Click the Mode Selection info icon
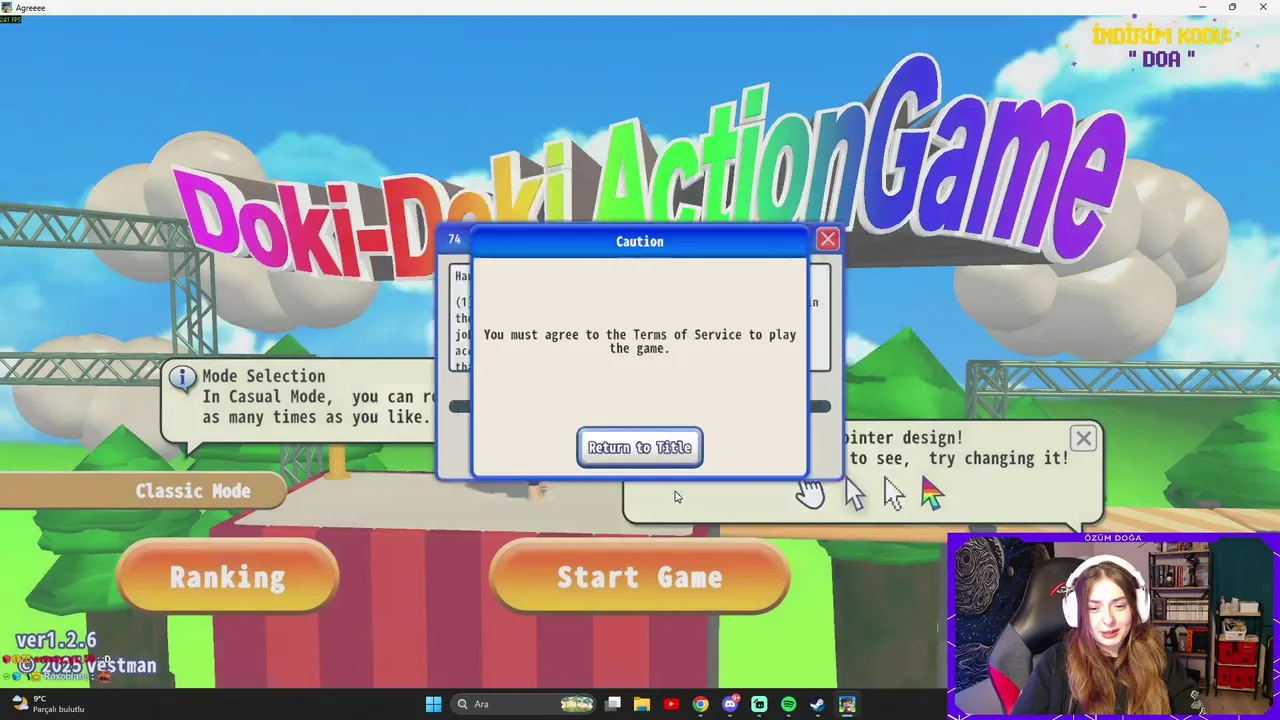Image resolution: width=1280 pixels, height=720 pixels. (182, 379)
